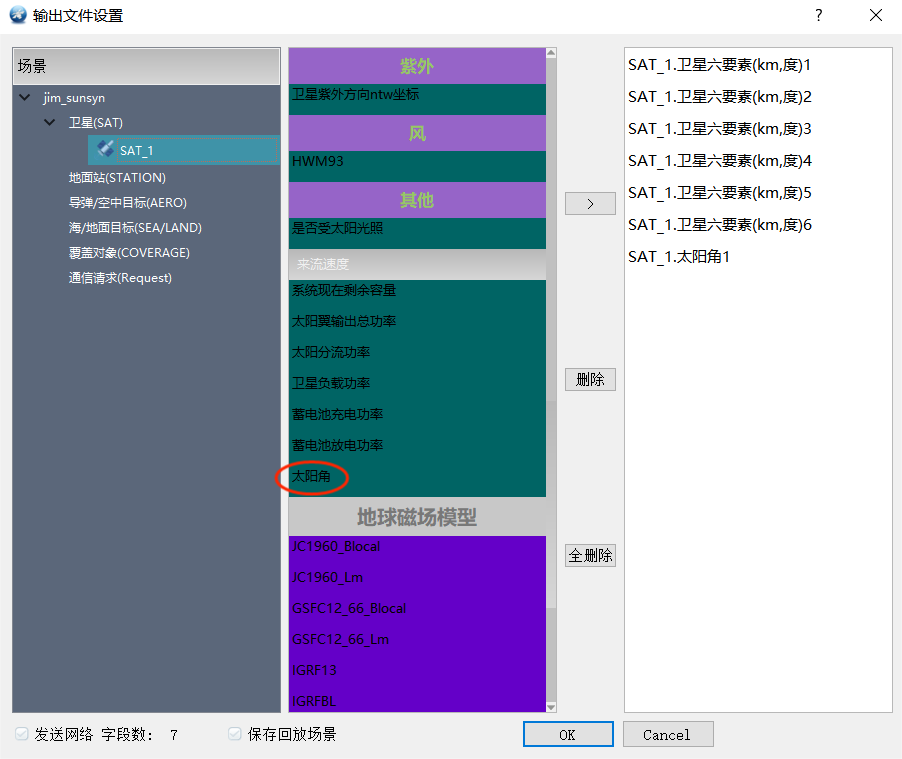Toggle the 保存回放场景 checkbox

[x=235, y=734]
